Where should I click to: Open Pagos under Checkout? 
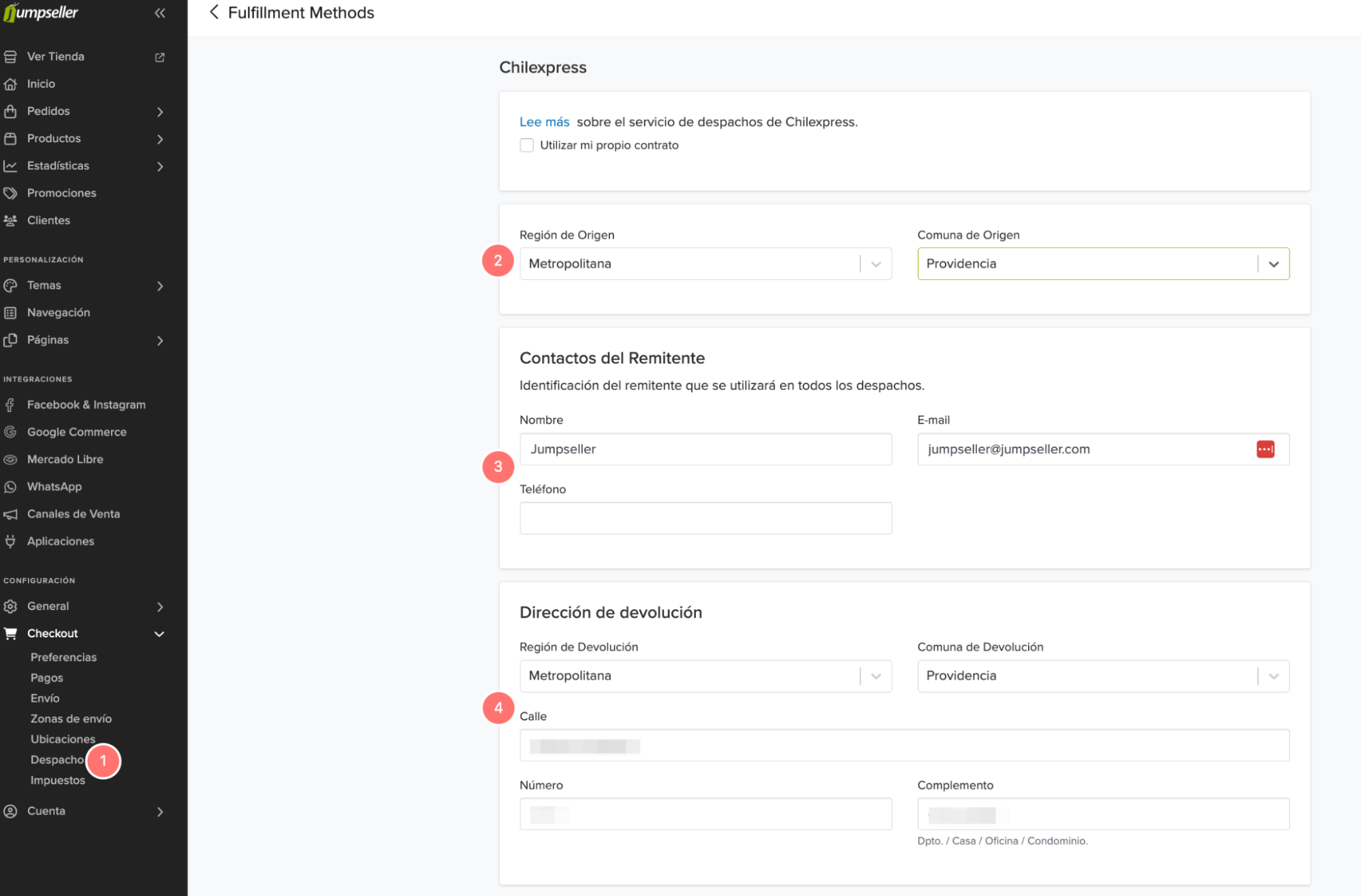[47, 678]
